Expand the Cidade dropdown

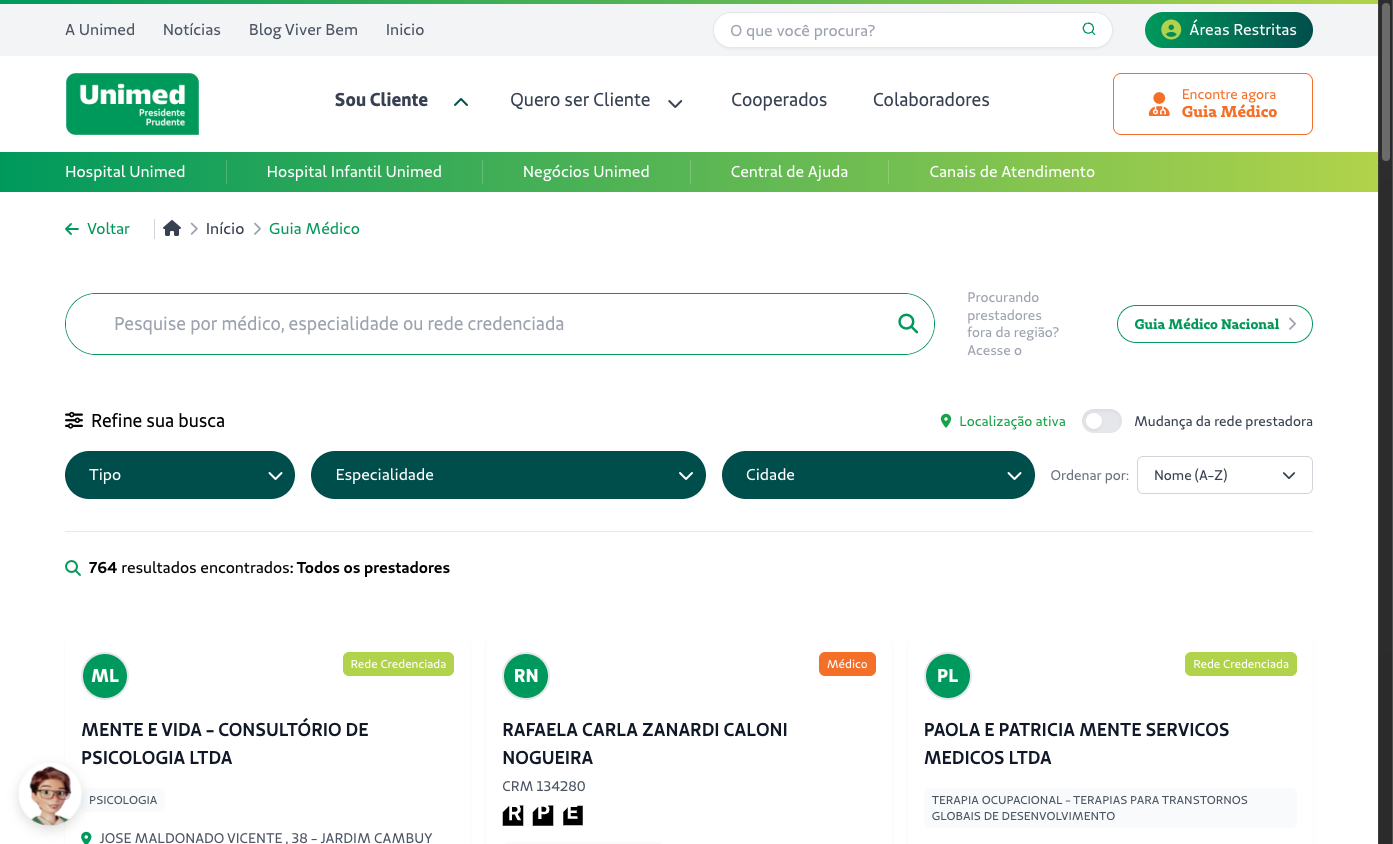877,474
